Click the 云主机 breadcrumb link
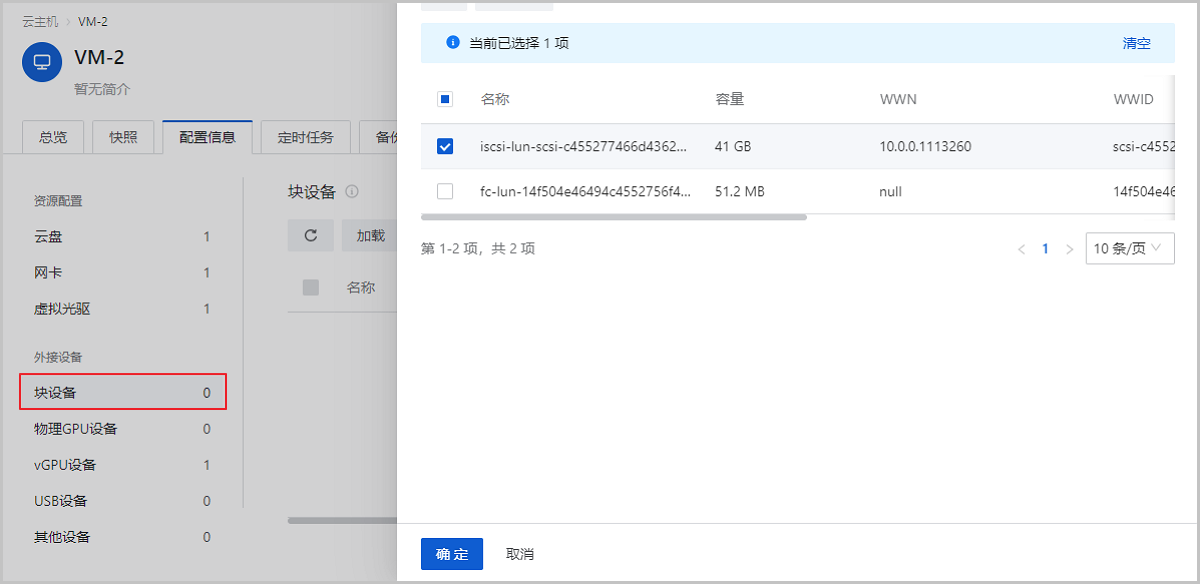 tap(40, 22)
